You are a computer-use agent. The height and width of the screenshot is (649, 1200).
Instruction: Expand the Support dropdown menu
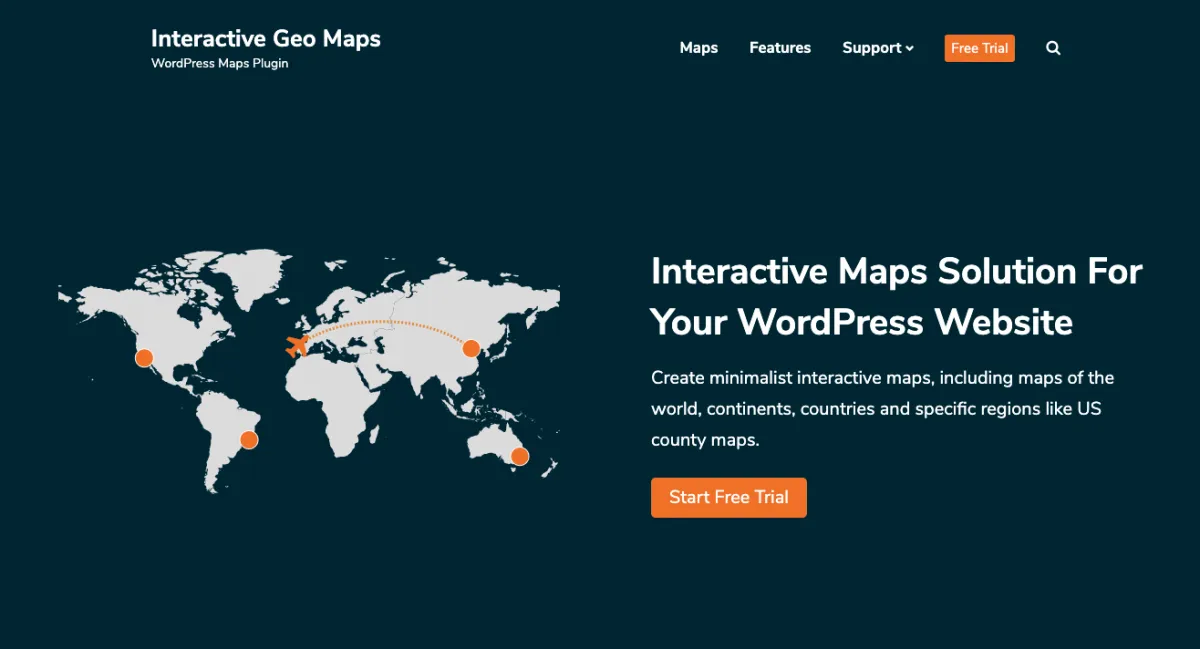872,47
